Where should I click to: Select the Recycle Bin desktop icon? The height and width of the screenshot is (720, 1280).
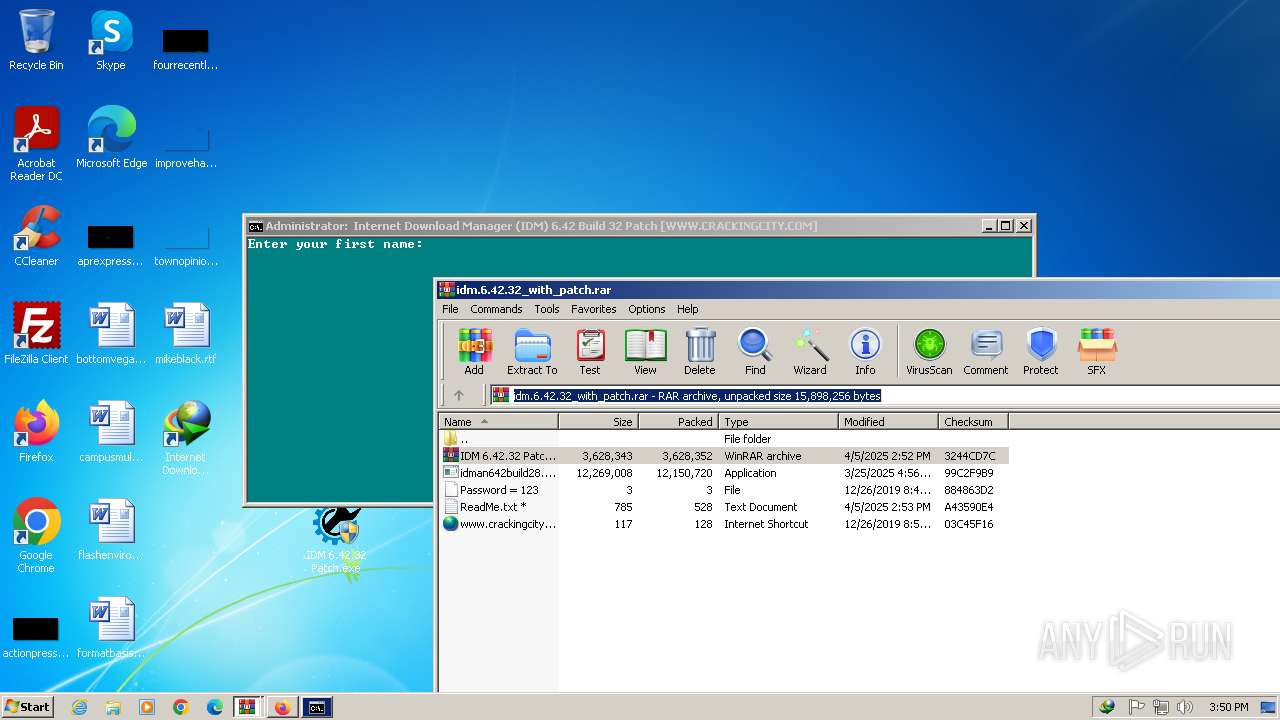click(x=36, y=40)
